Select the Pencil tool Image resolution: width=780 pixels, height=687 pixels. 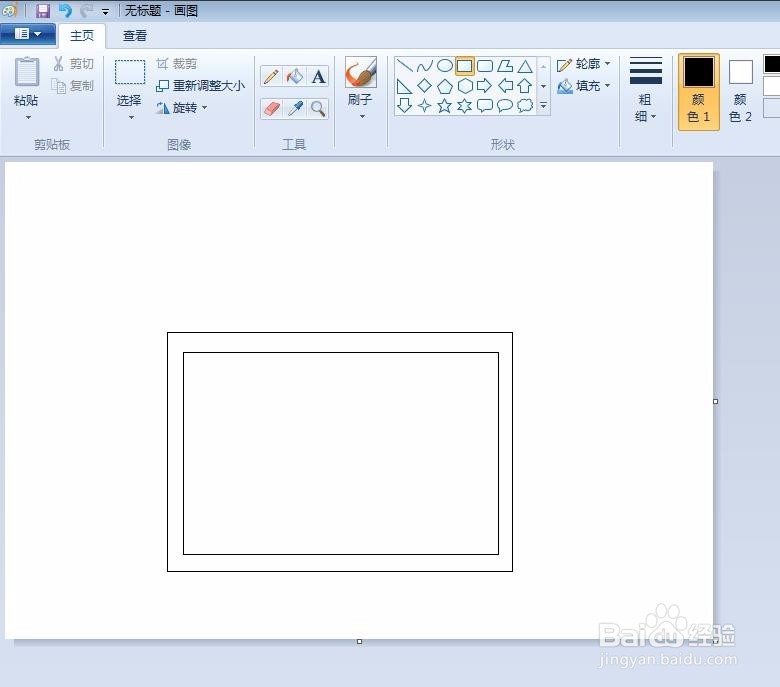272,77
